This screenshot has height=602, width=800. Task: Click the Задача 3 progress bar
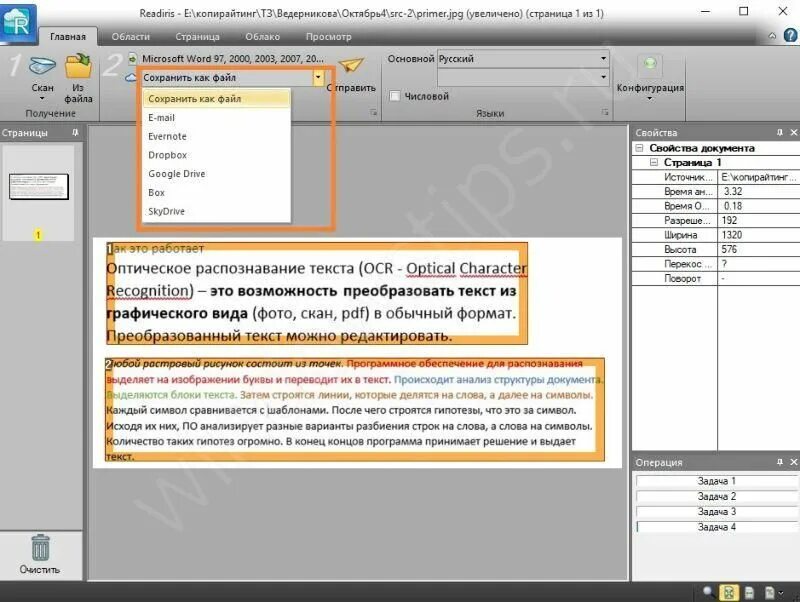point(717,512)
